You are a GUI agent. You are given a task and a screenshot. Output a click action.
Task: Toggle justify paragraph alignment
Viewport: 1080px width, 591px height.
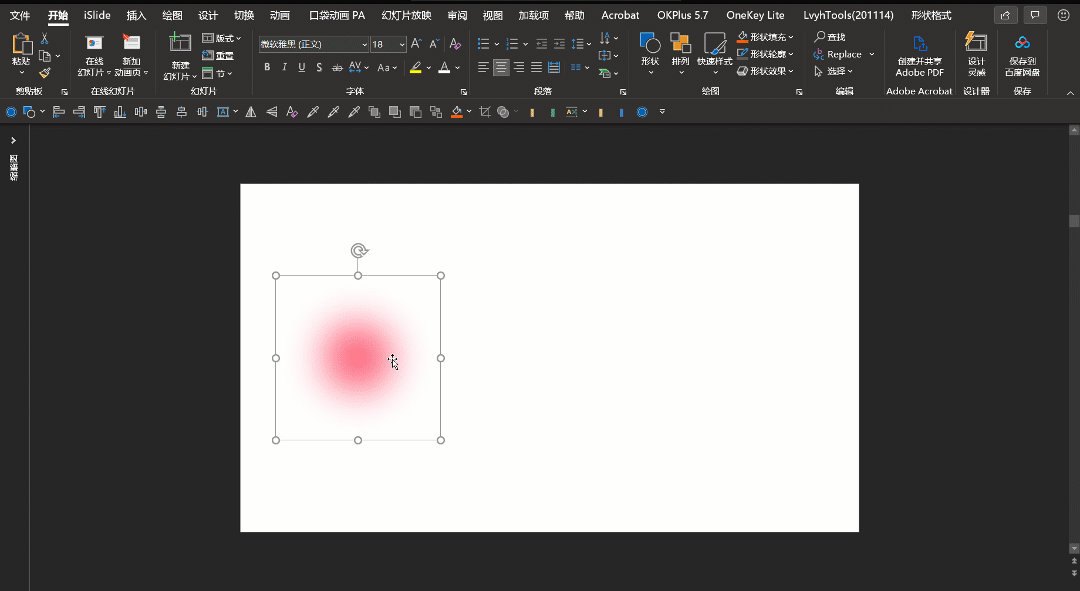(x=536, y=68)
